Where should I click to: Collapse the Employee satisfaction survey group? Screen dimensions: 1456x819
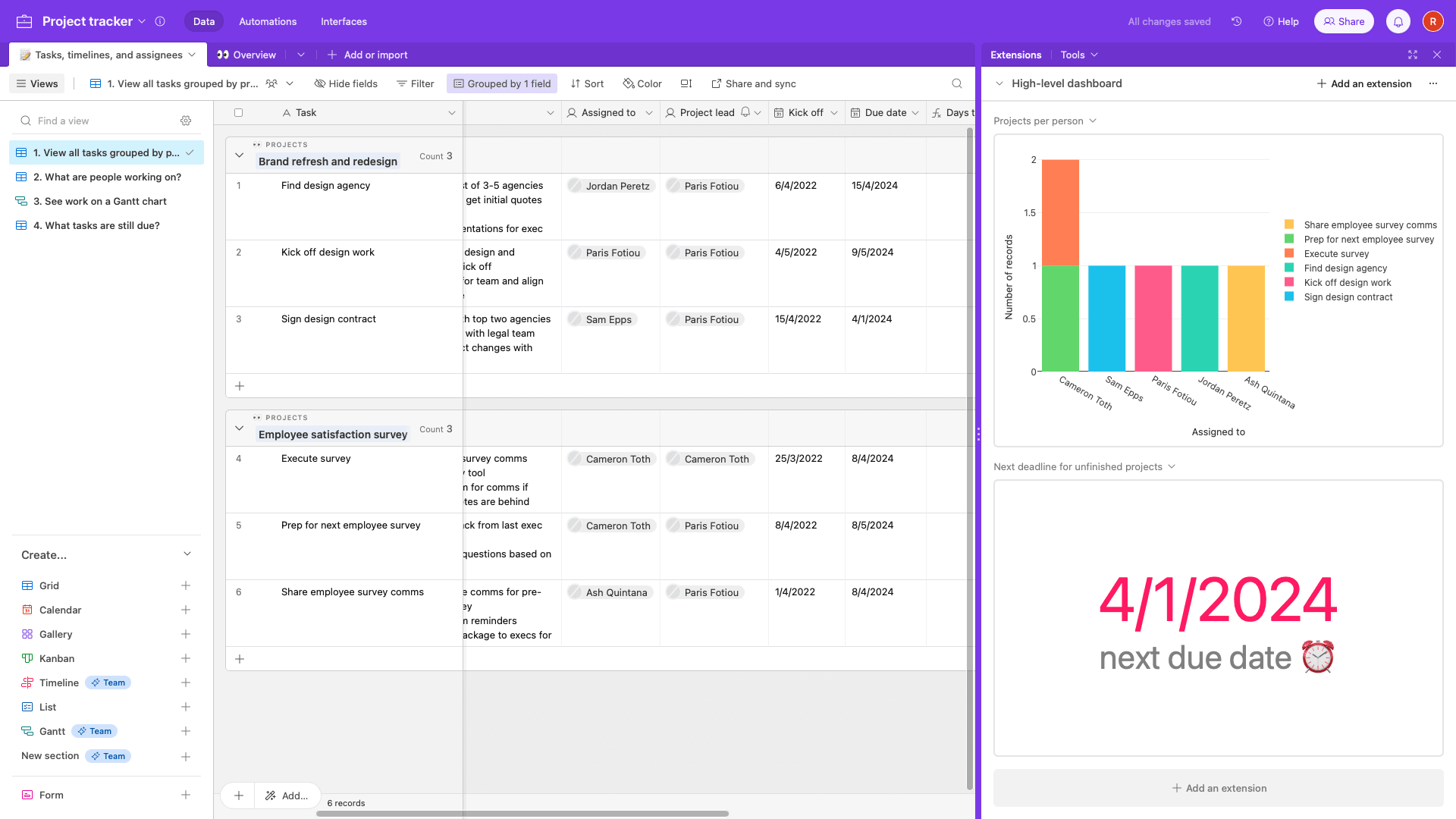(x=239, y=428)
